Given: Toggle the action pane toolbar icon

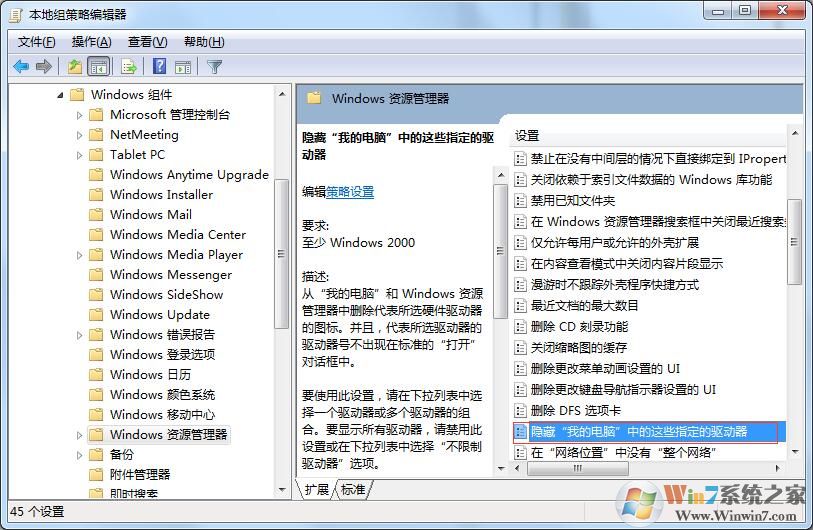Looking at the screenshot, I should click(x=183, y=66).
